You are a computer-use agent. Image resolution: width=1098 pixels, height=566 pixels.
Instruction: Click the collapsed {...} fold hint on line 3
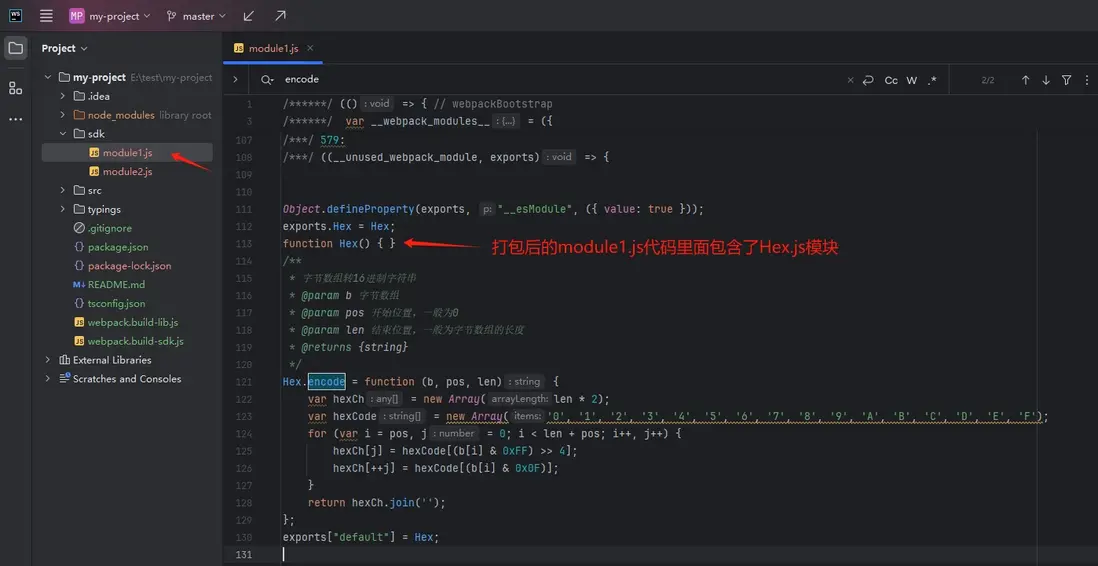click(507, 122)
